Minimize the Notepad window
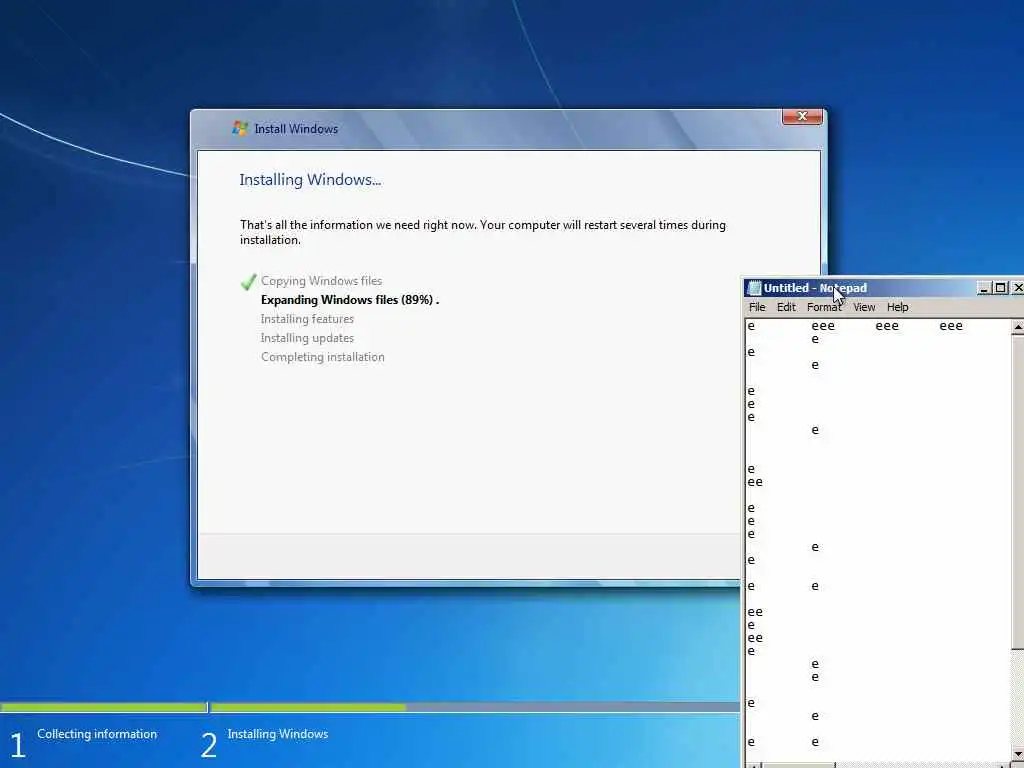Screen dimensions: 1024x768 984,288
